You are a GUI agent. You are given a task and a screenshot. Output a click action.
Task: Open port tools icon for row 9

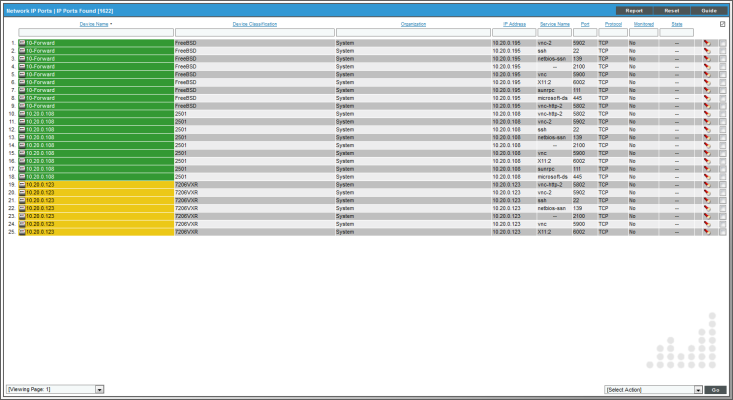[707, 106]
